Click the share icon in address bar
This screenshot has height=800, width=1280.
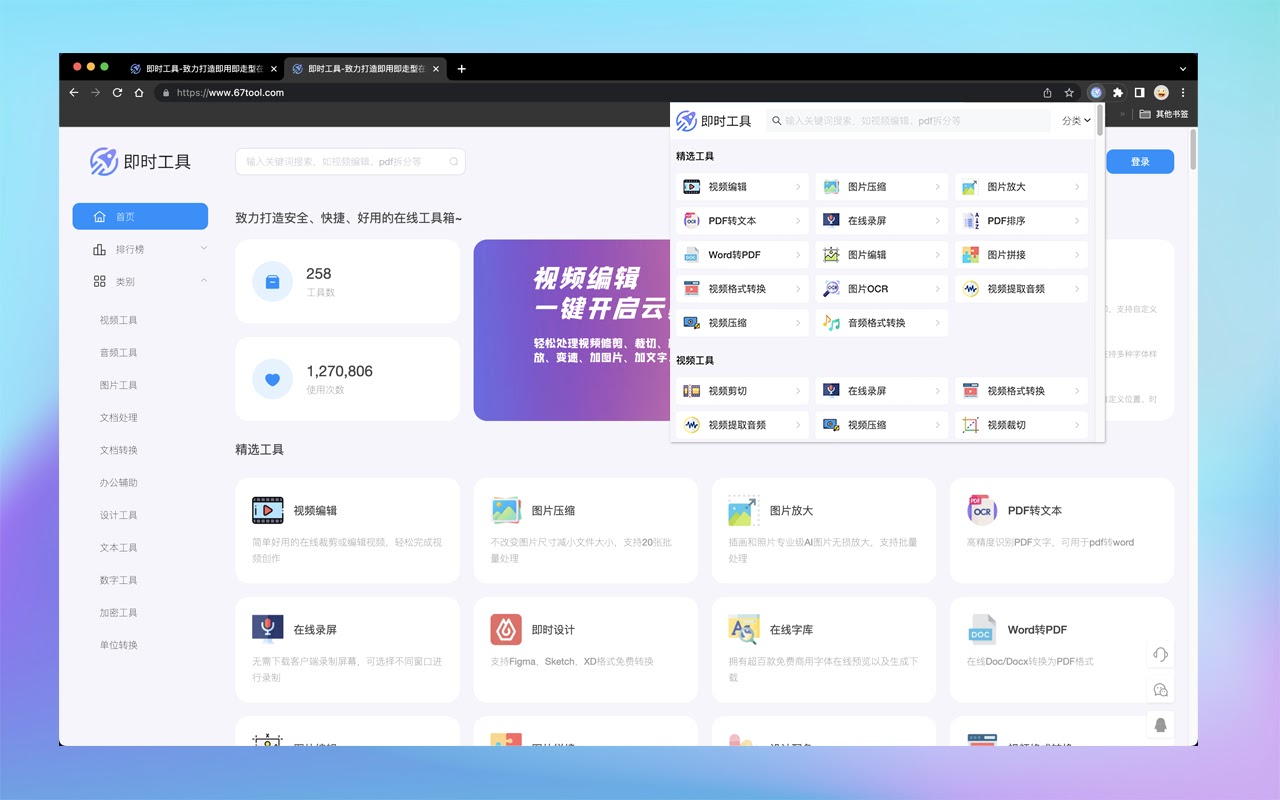(x=1047, y=92)
